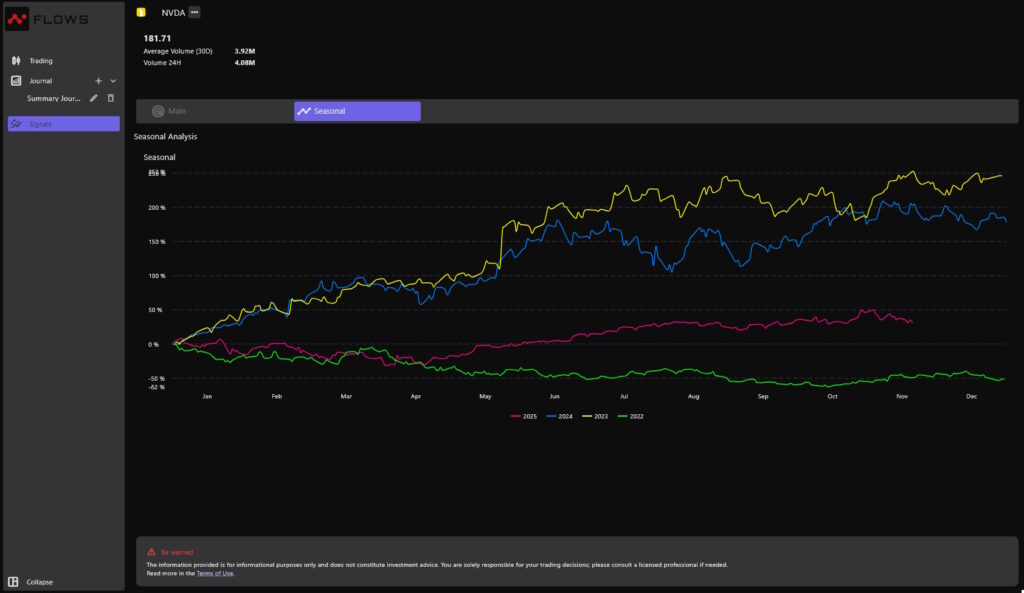This screenshot has width=1024, height=593.
Task: Open the NVDA three-dots options menu
Action: (194, 12)
